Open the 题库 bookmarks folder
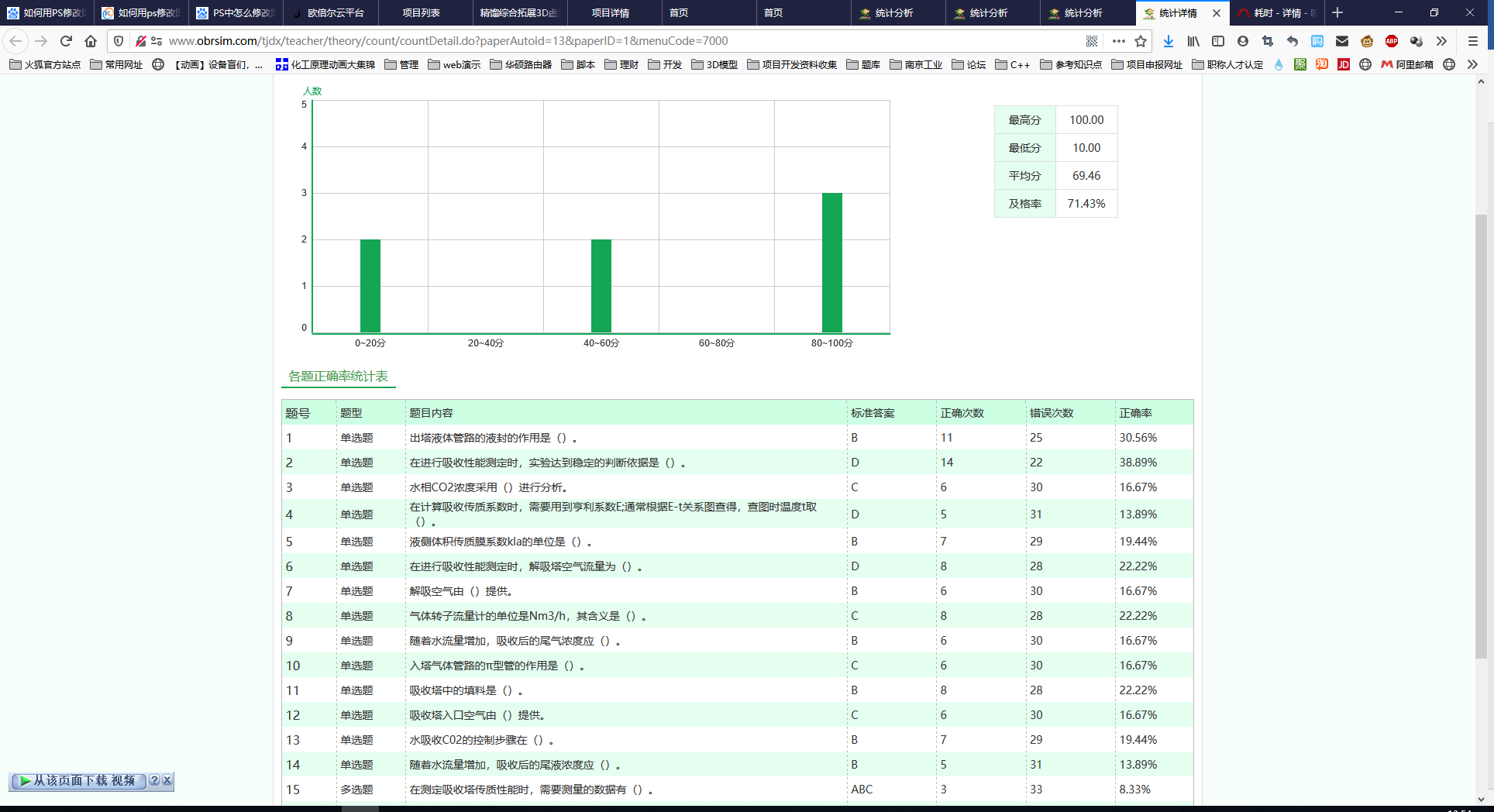1494x812 pixels. [x=863, y=64]
